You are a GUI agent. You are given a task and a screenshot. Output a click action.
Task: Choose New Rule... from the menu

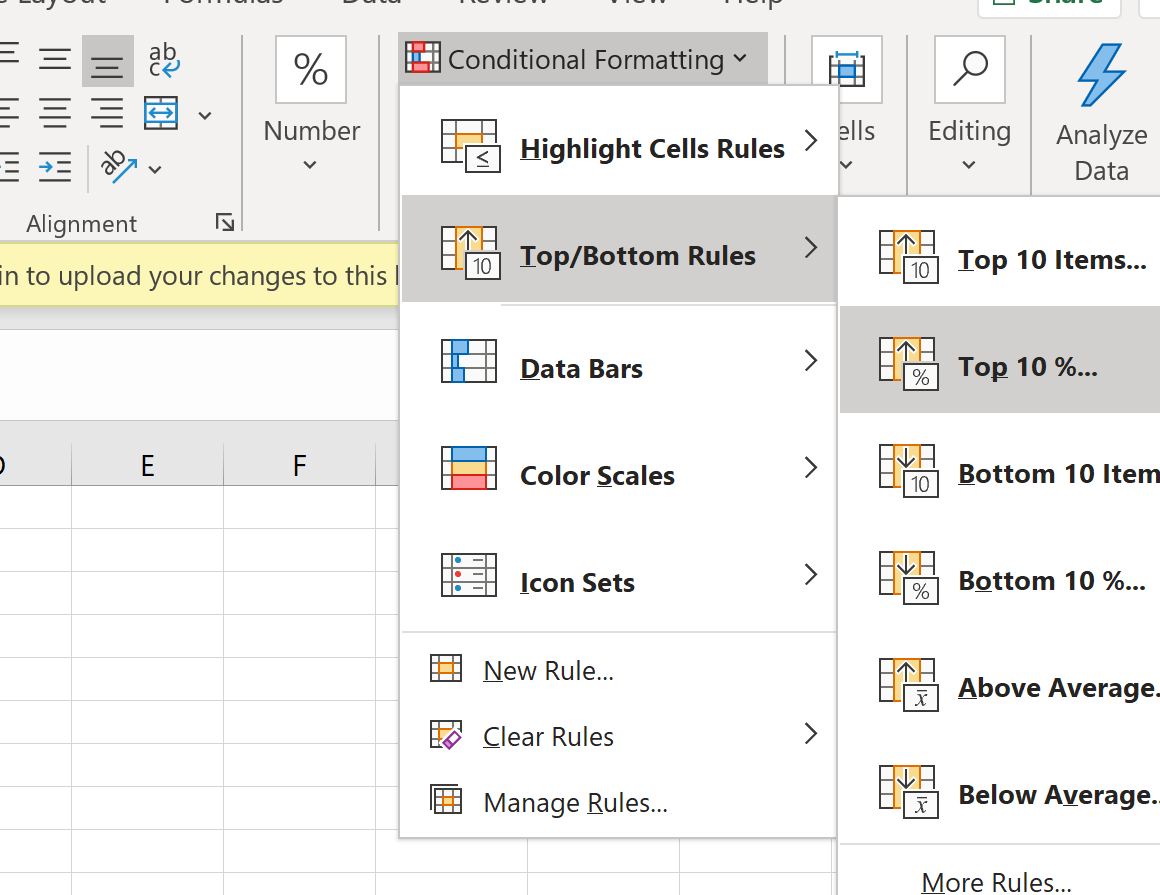[x=619, y=670]
